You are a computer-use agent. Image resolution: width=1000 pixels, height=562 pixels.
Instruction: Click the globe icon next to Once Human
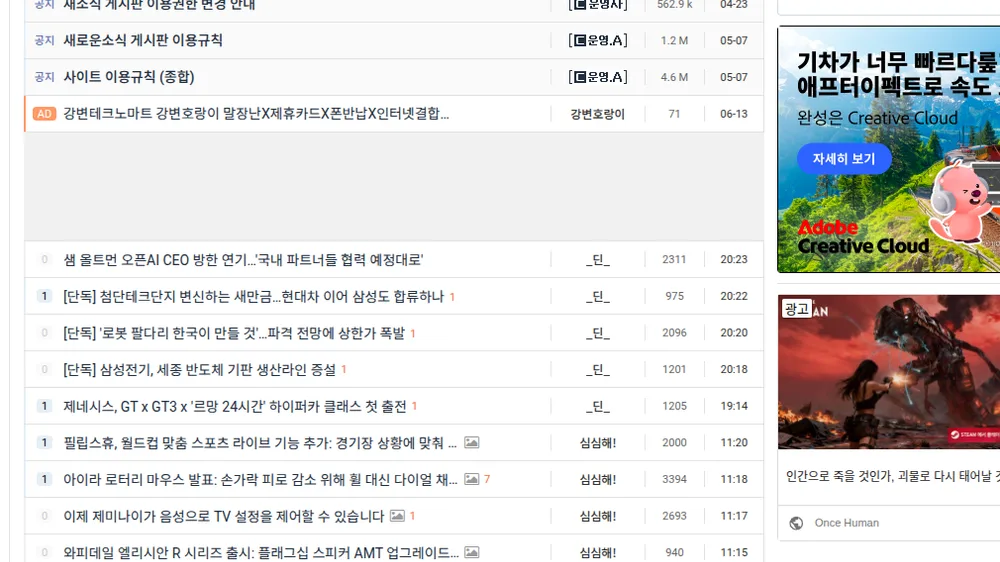(x=796, y=523)
